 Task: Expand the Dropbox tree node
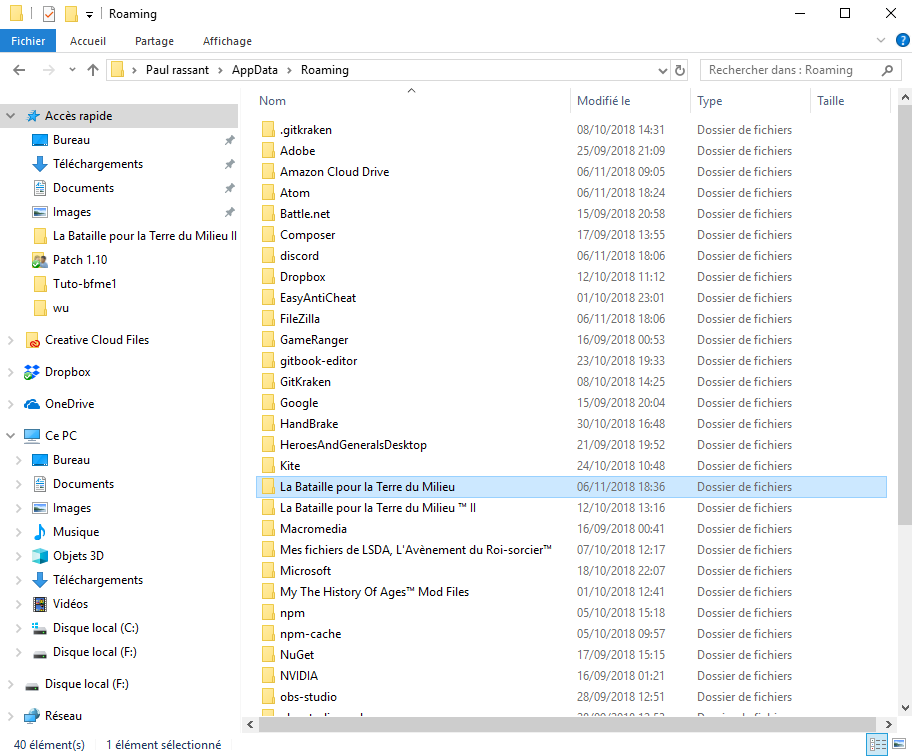tap(10, 372)
